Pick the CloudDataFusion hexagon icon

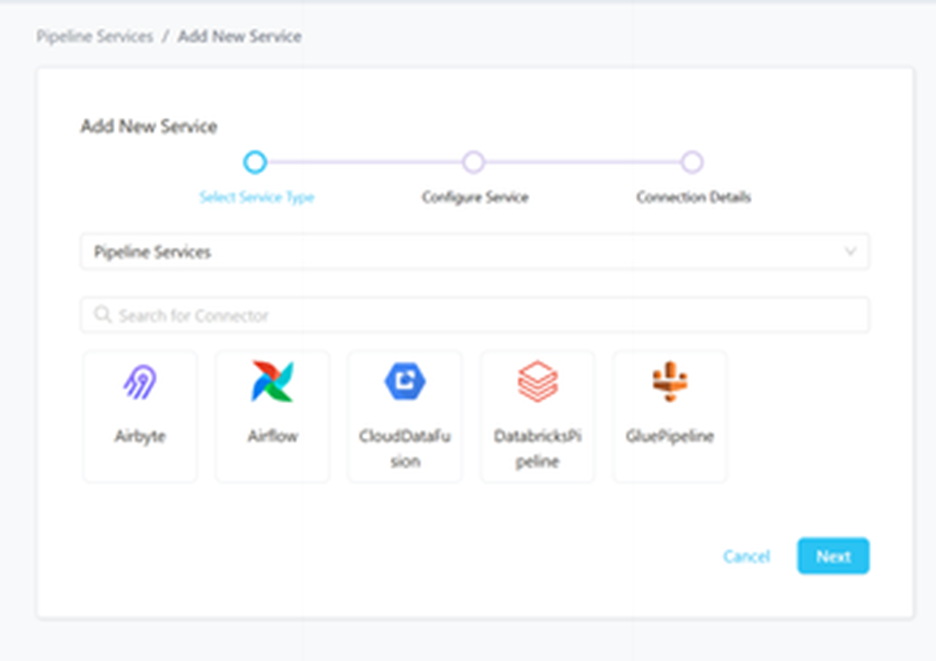pyautogui.click(x=405, y=381)
